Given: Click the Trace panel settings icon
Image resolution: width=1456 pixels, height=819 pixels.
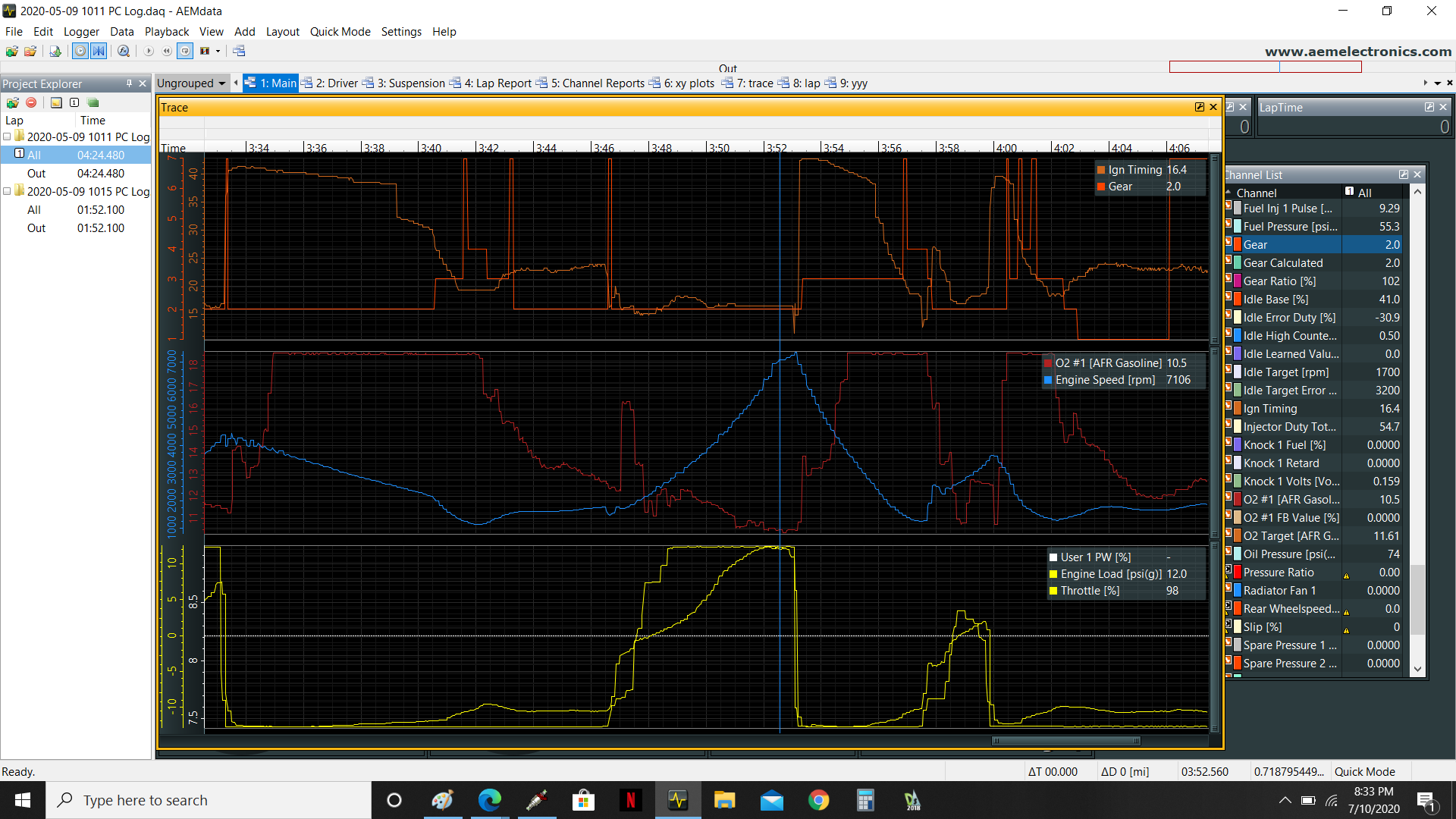Looking at the screenshot, I should pyautogui.click(x=1199, y=107).
